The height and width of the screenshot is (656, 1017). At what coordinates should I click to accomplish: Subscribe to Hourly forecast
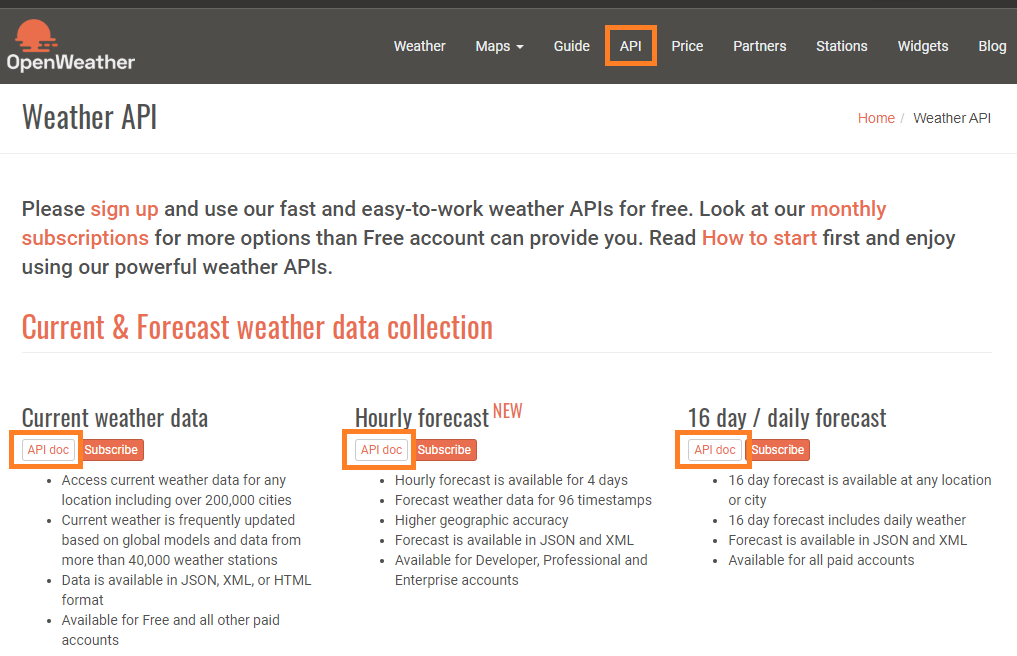coord(444,450)
